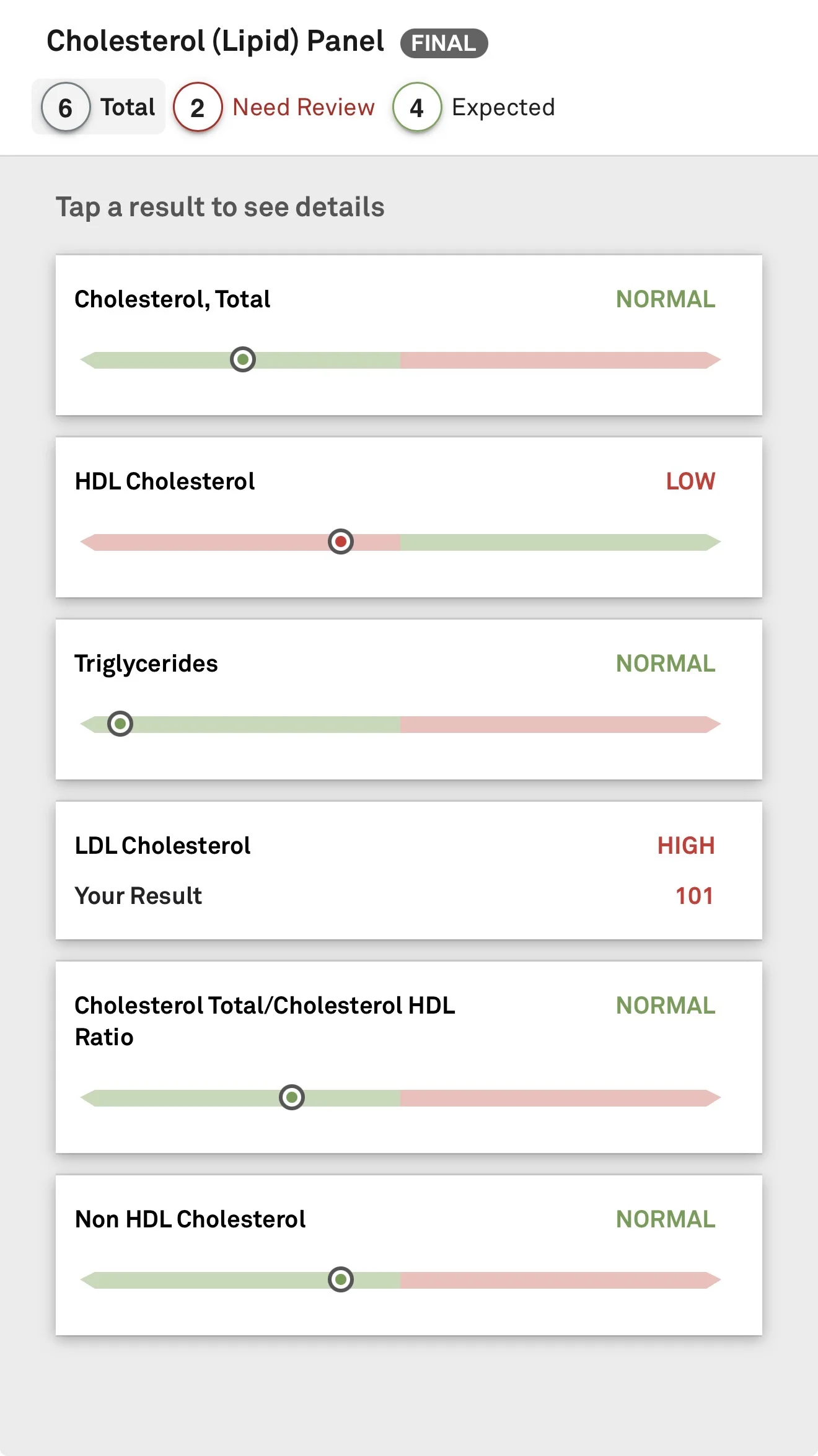
Task: Select the Total results filter tab
Action: (x=99, y=107)
